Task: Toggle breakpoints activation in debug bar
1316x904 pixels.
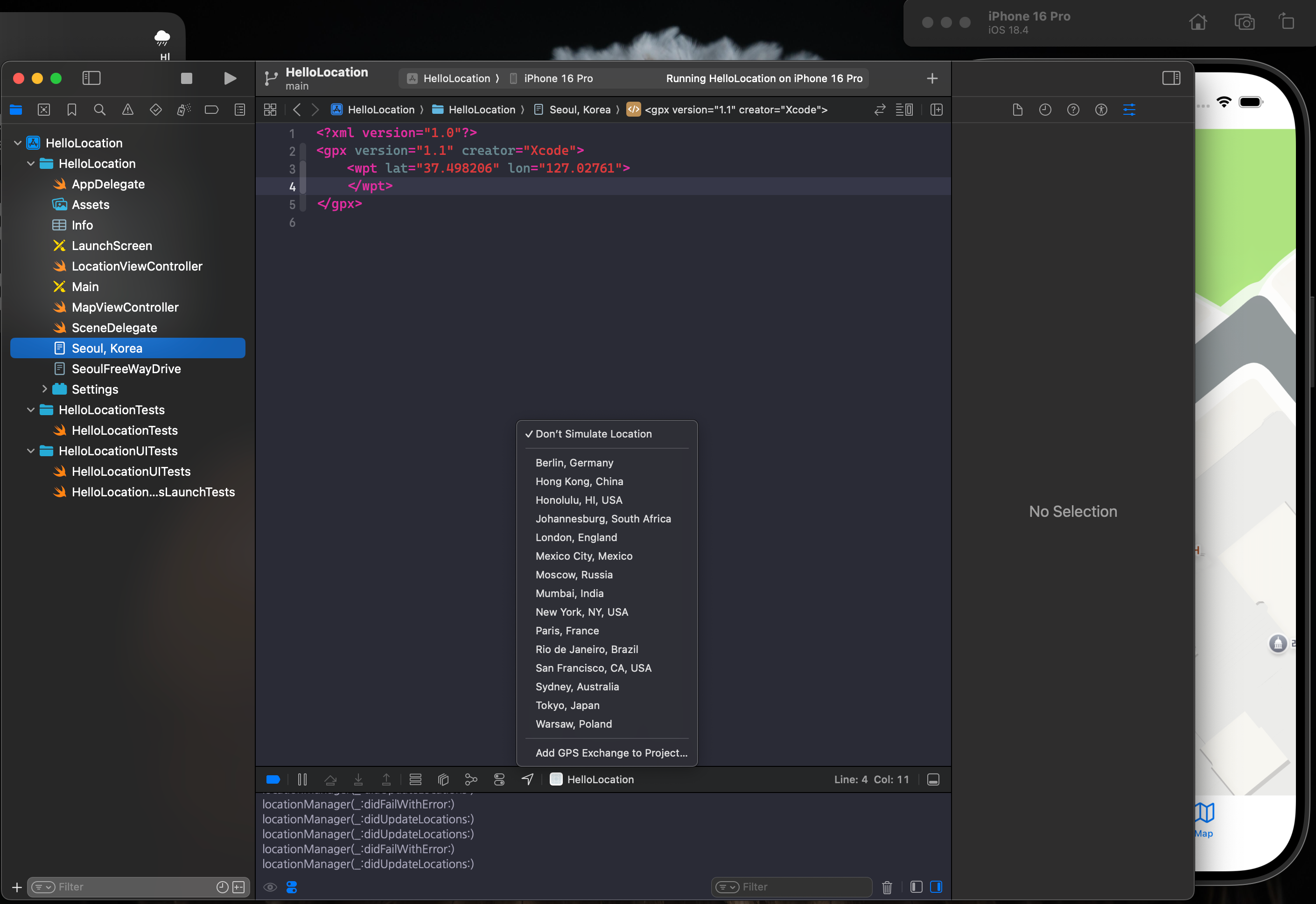Action: (x=273, y=780)
